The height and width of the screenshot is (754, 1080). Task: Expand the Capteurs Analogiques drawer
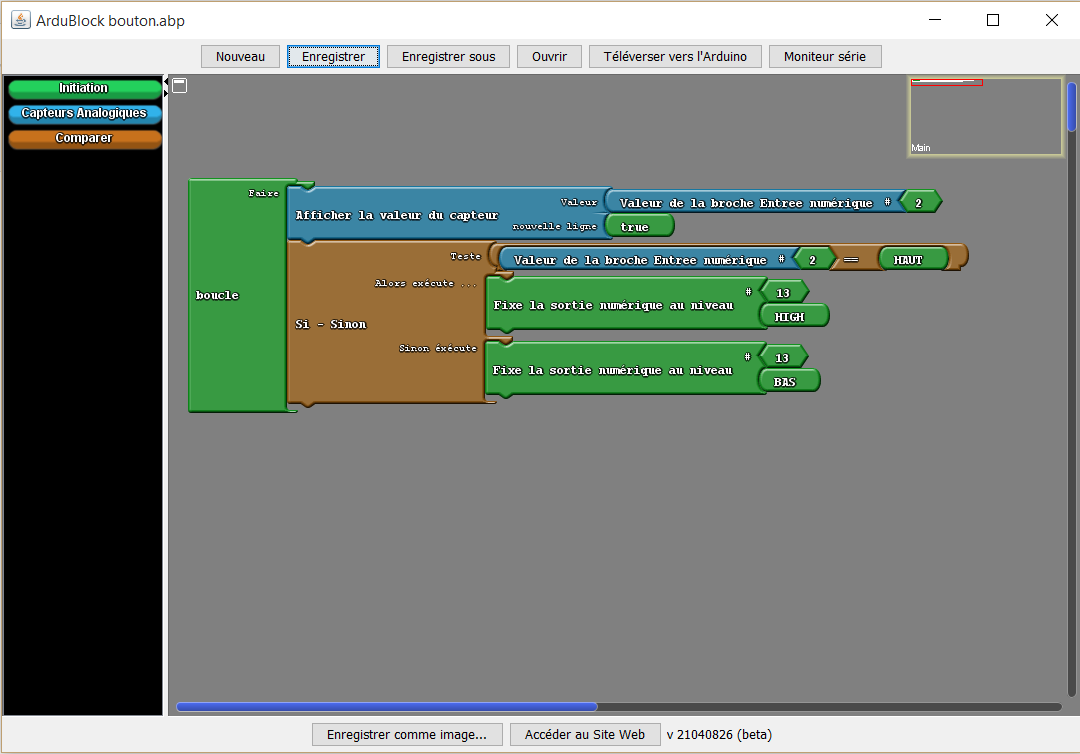(84, 114)
